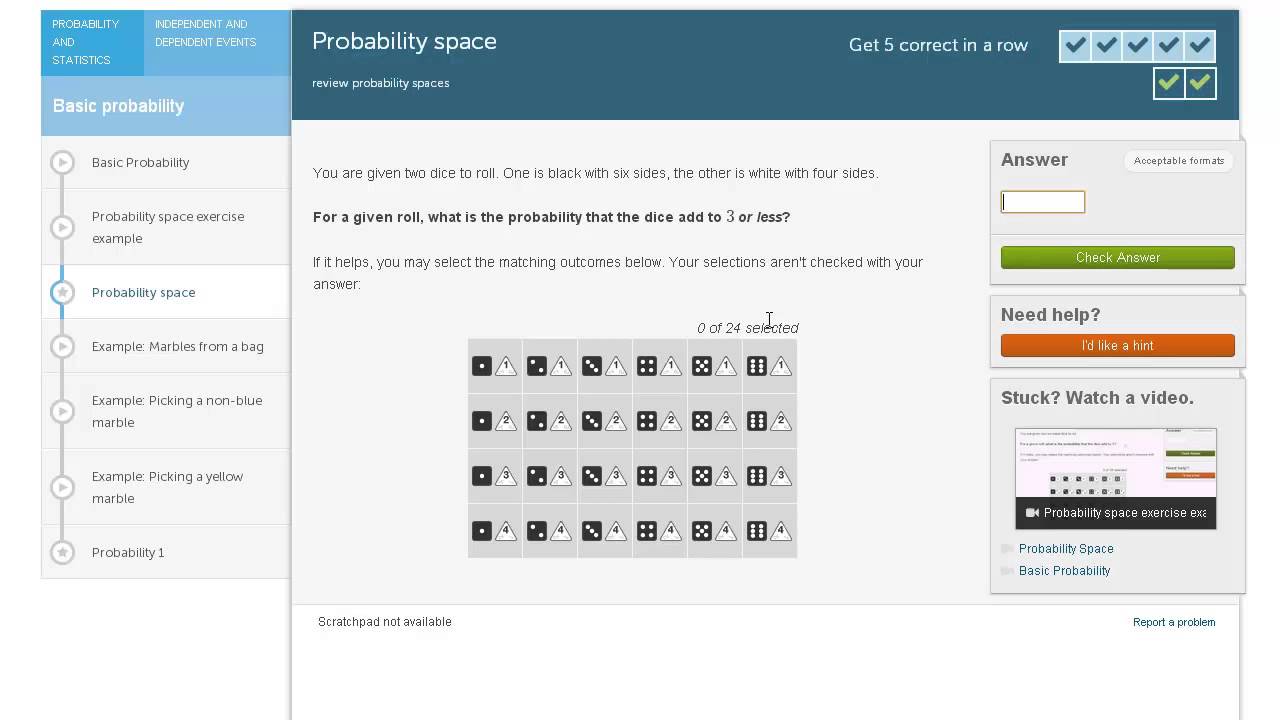The height and width of the screenshot is (720, 1280).
Task: Click the play icon beside Picking a non-blue marble
Action: point(63,411)
